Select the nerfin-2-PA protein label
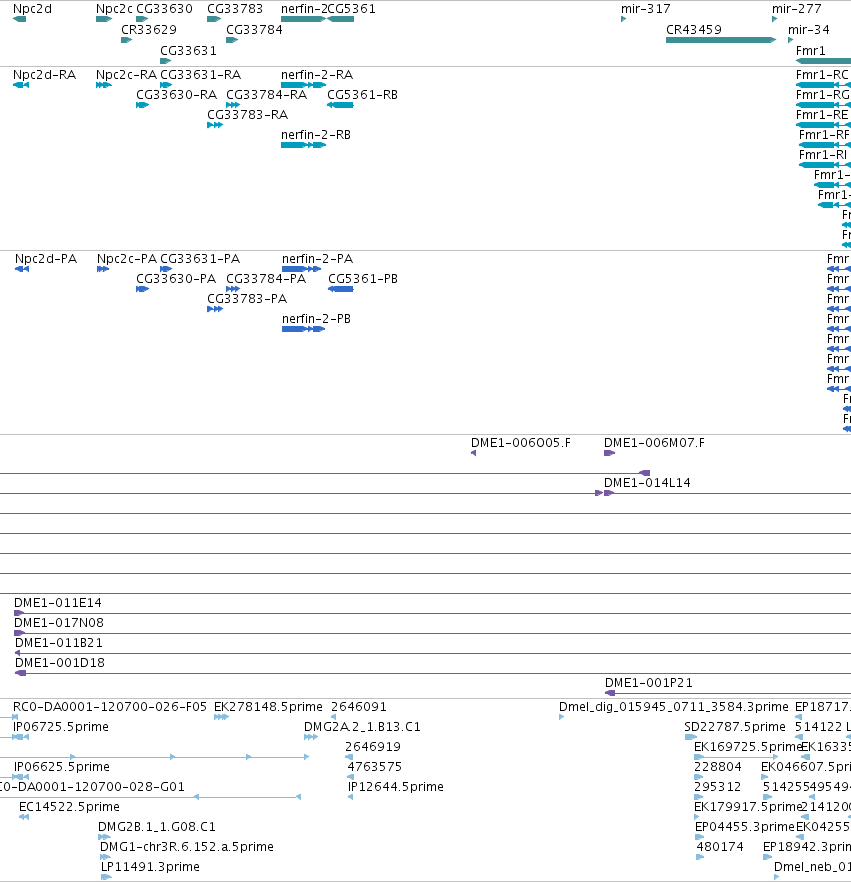 tap(318, 259)
